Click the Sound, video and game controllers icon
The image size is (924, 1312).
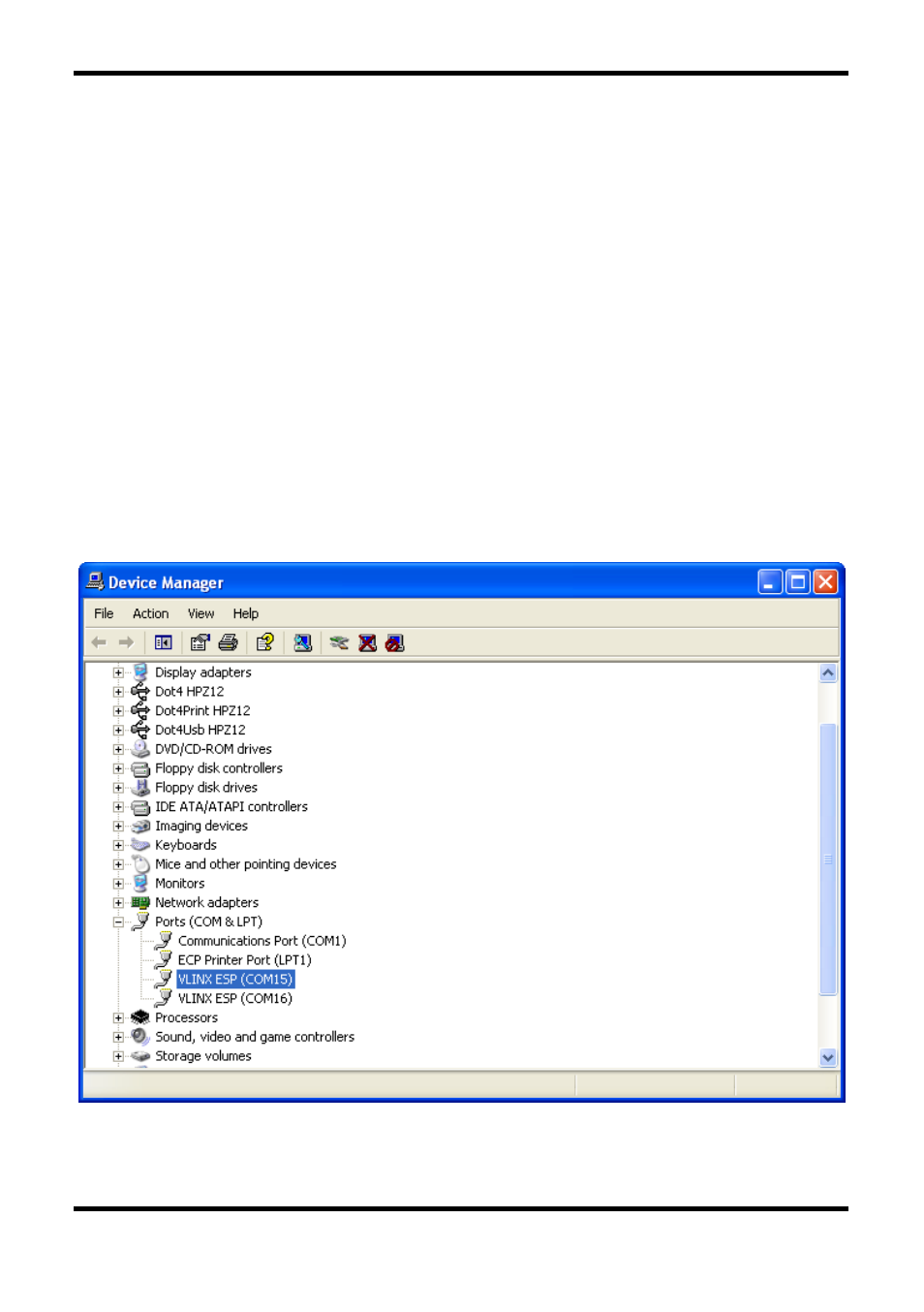click(x=140, y=1037)
